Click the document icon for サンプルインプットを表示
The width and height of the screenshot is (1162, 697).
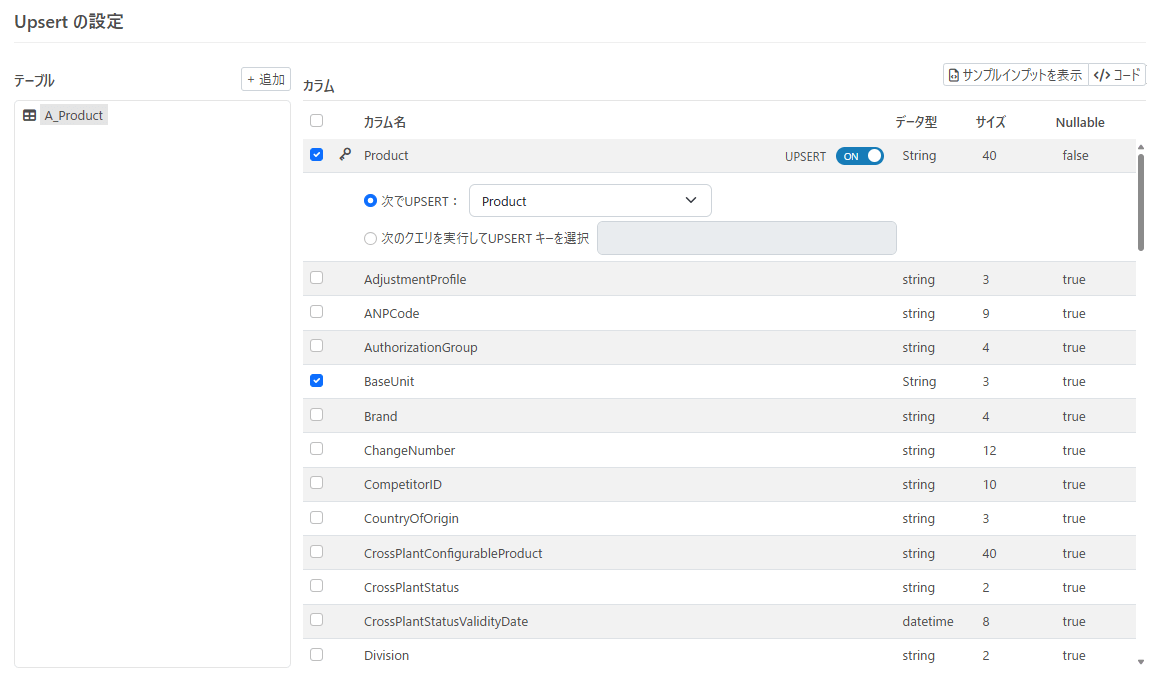[954, 75]
